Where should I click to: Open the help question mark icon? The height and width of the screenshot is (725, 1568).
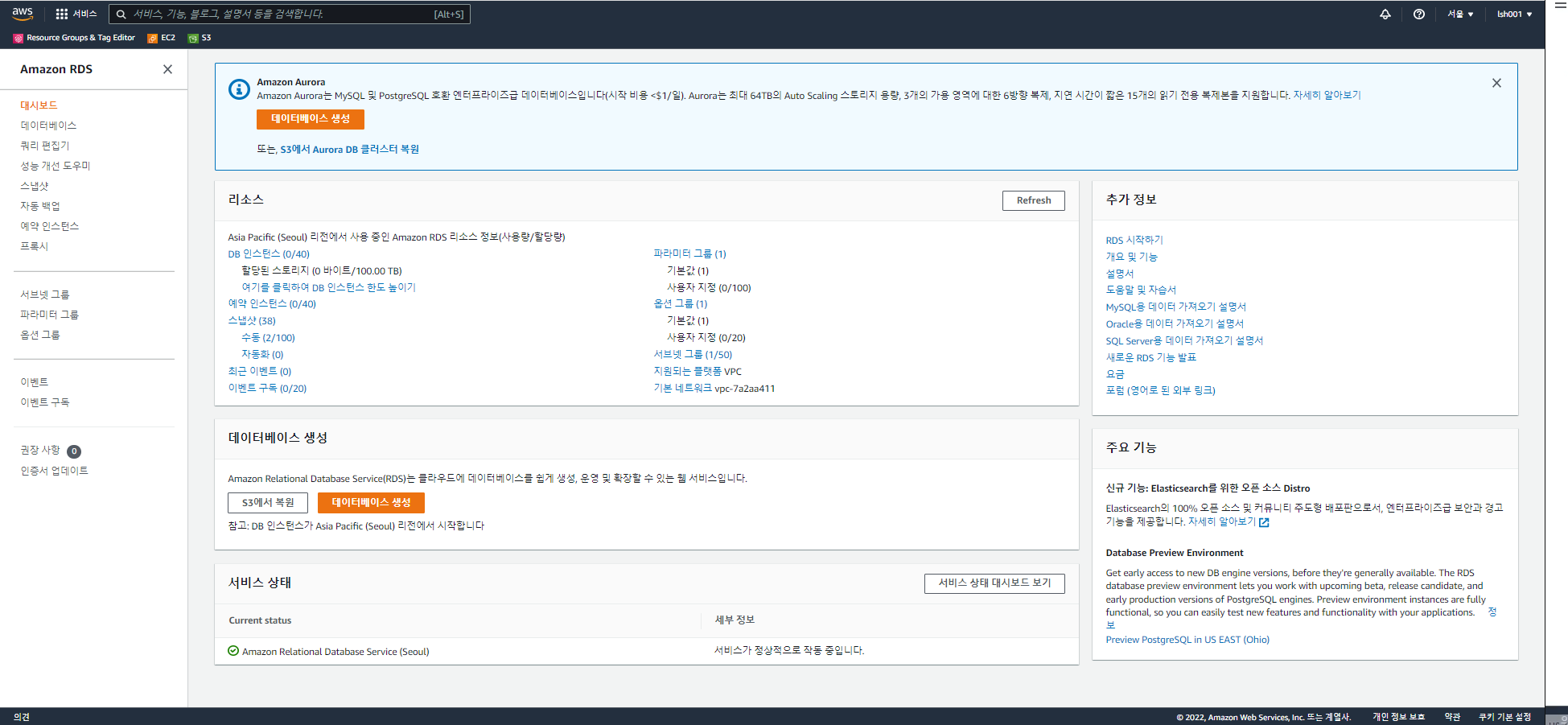coord(1419,14)
